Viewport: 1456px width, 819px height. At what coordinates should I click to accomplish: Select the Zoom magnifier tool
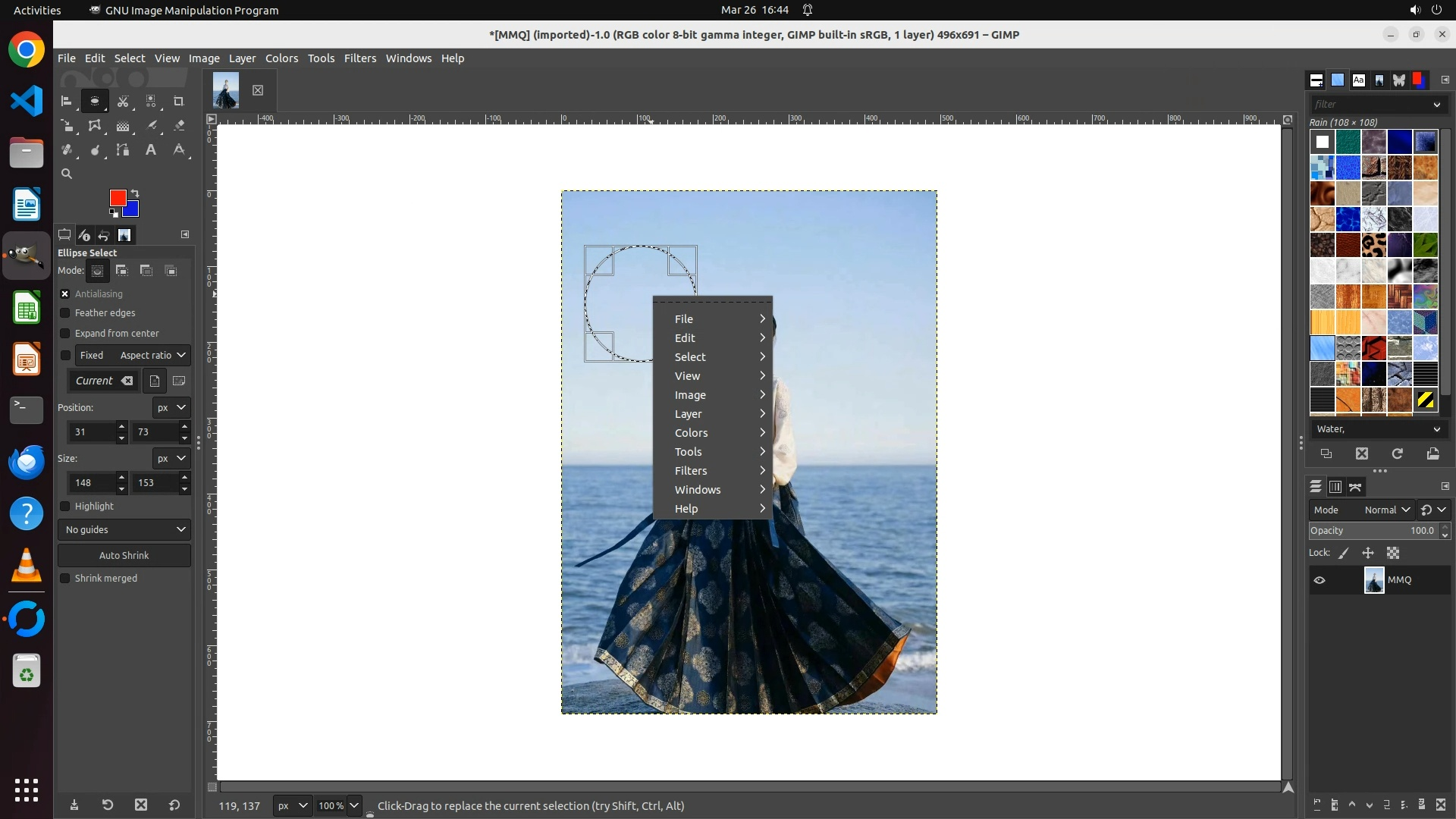click(x=67, y=174)
